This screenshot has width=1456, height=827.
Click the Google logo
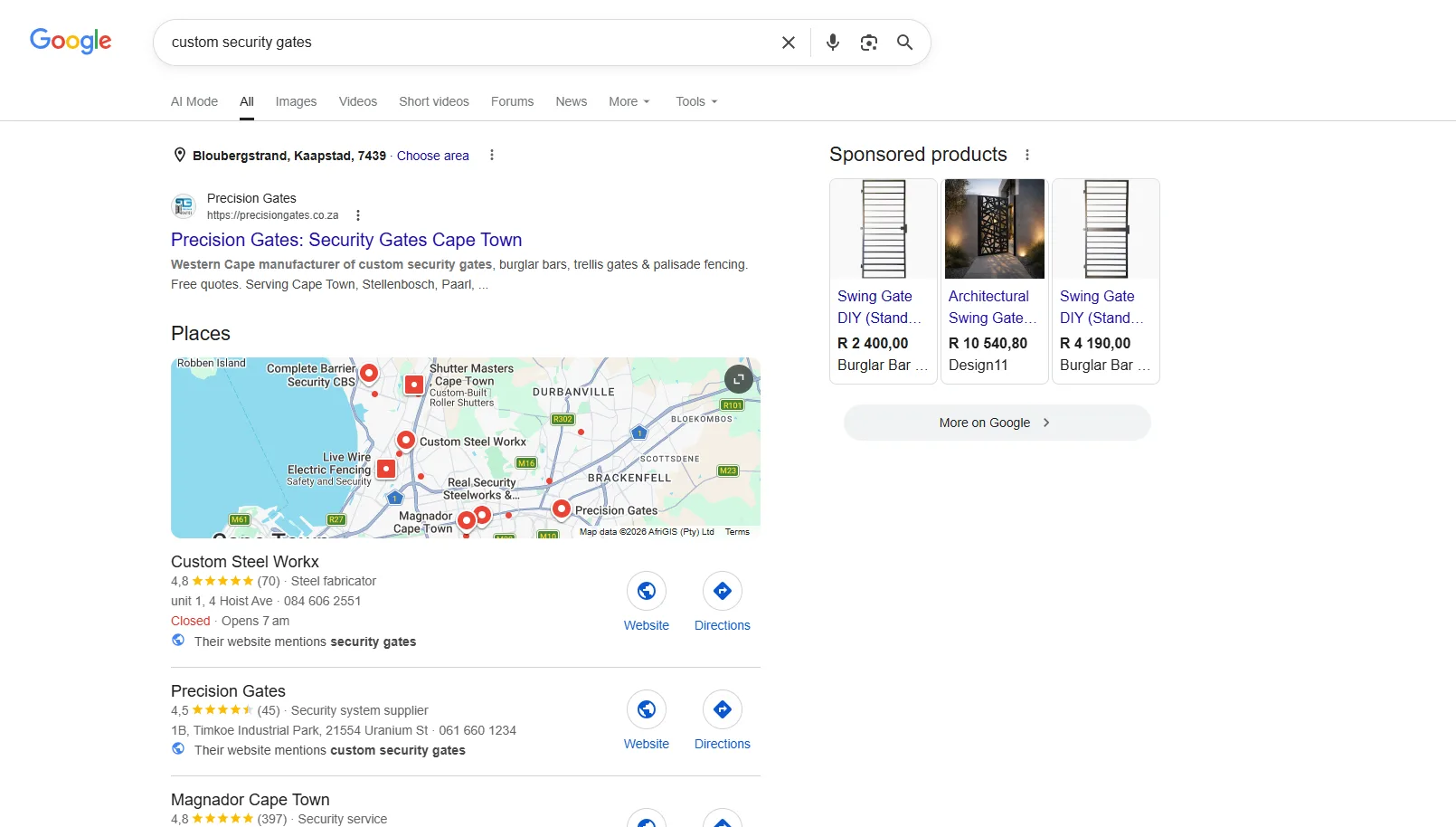(x=71, y=41)
